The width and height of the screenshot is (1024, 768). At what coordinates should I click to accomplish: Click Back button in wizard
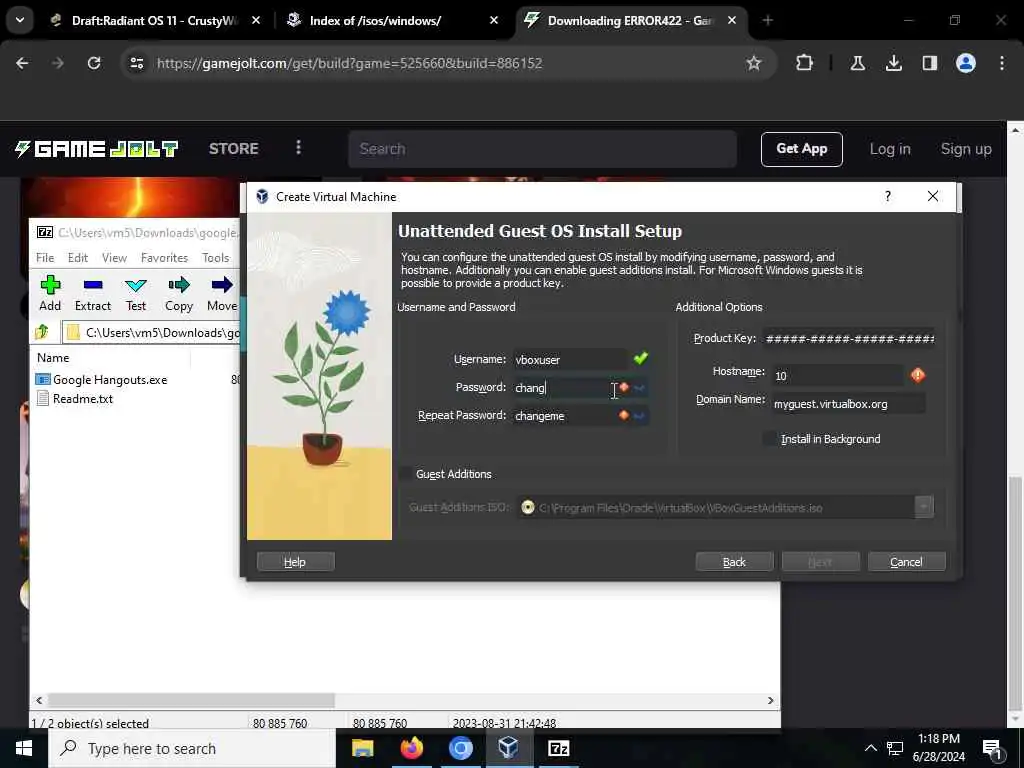(x=734, y=562)
